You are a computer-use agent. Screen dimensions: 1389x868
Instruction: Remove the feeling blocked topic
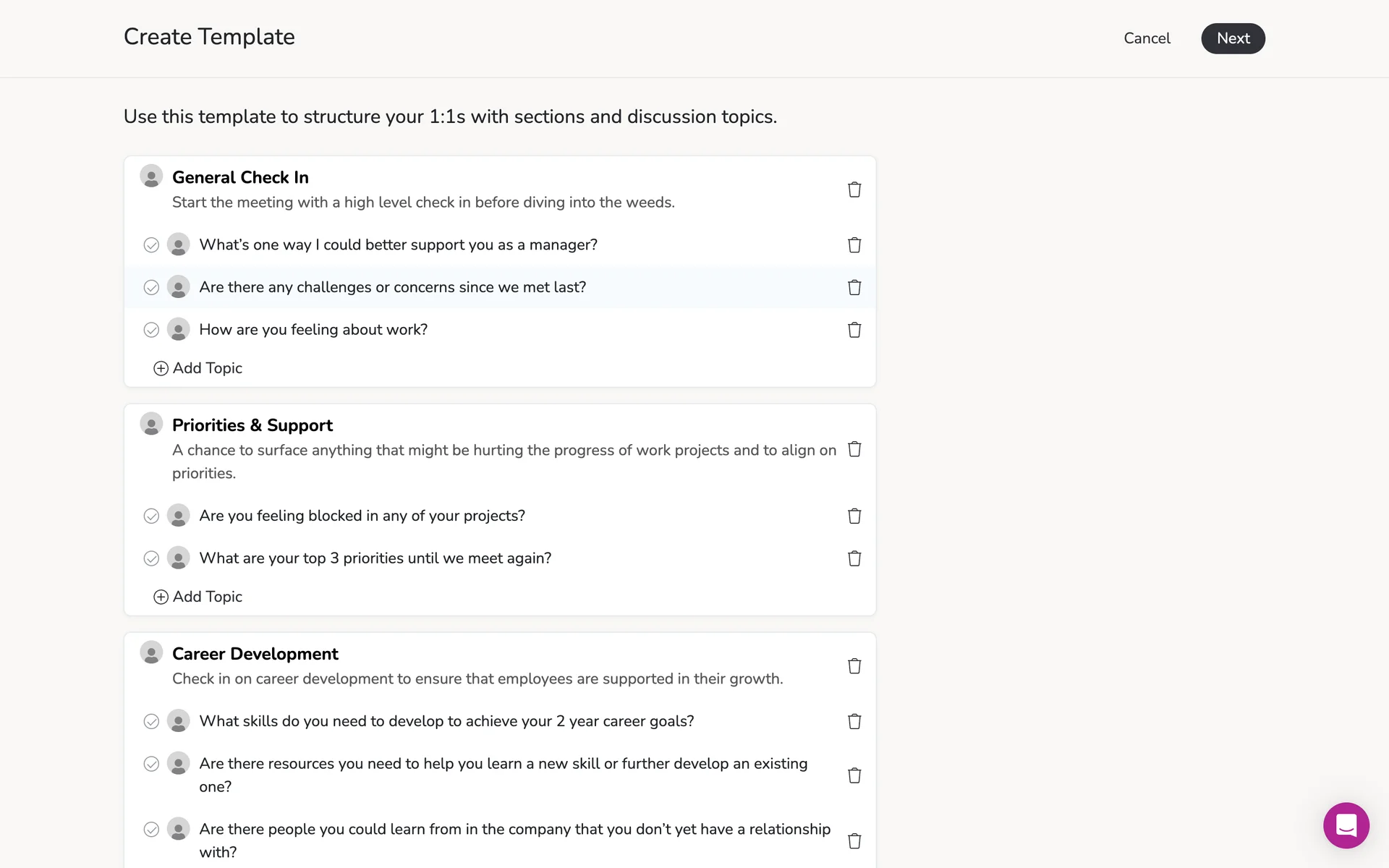click(854, 516)
